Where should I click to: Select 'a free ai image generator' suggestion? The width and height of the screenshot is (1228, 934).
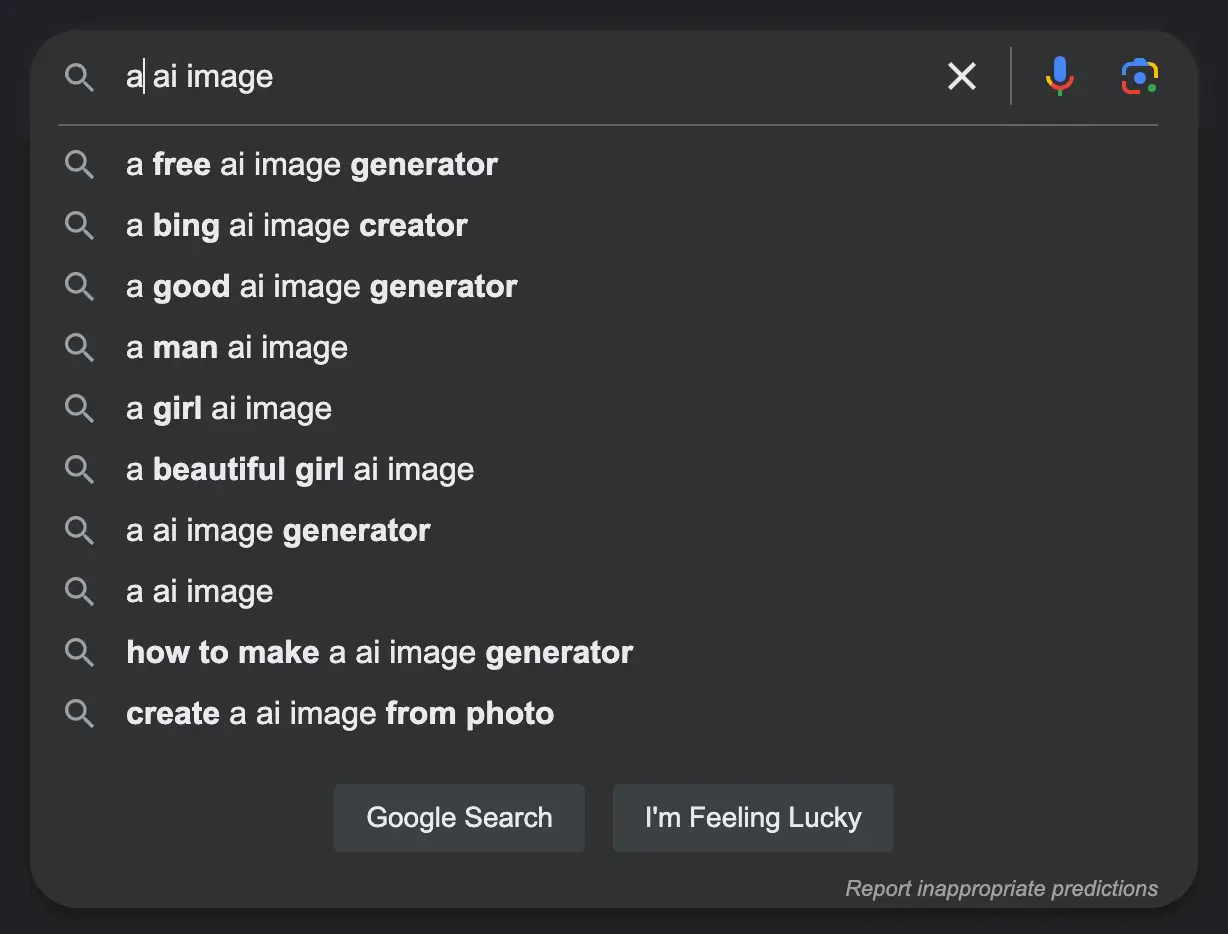[312, 165]
